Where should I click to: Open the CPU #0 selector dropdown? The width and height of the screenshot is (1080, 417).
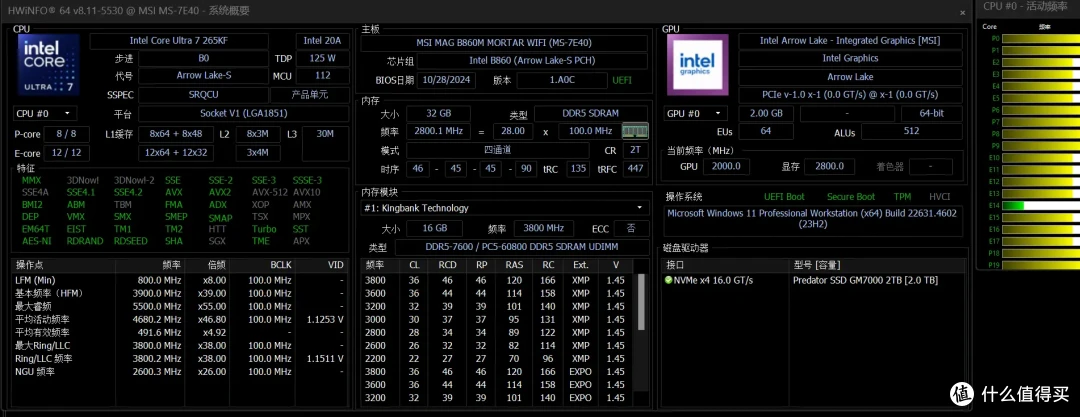tap(45, 113)
